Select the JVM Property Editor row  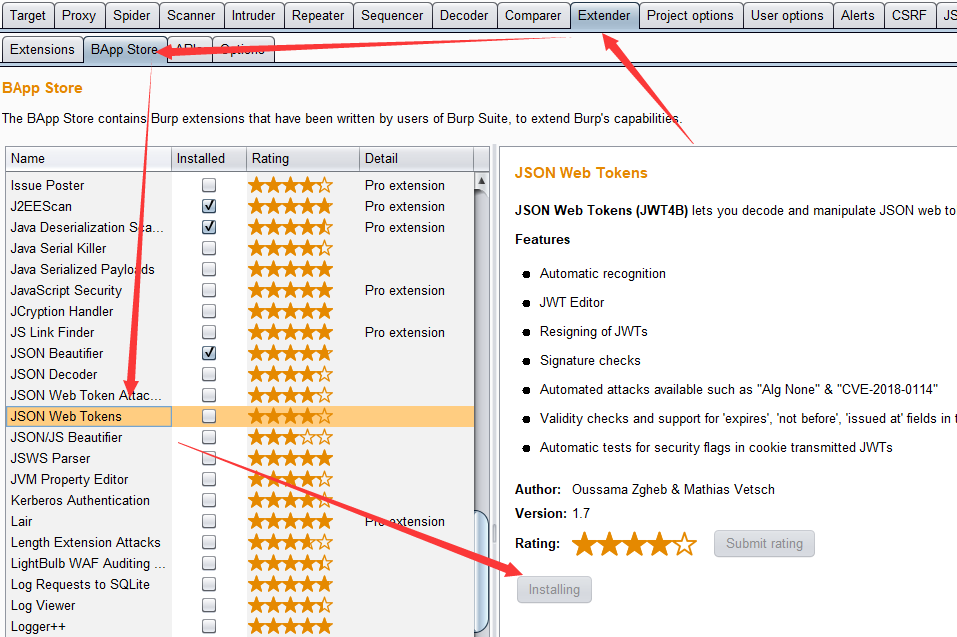(x=240, y=480)
